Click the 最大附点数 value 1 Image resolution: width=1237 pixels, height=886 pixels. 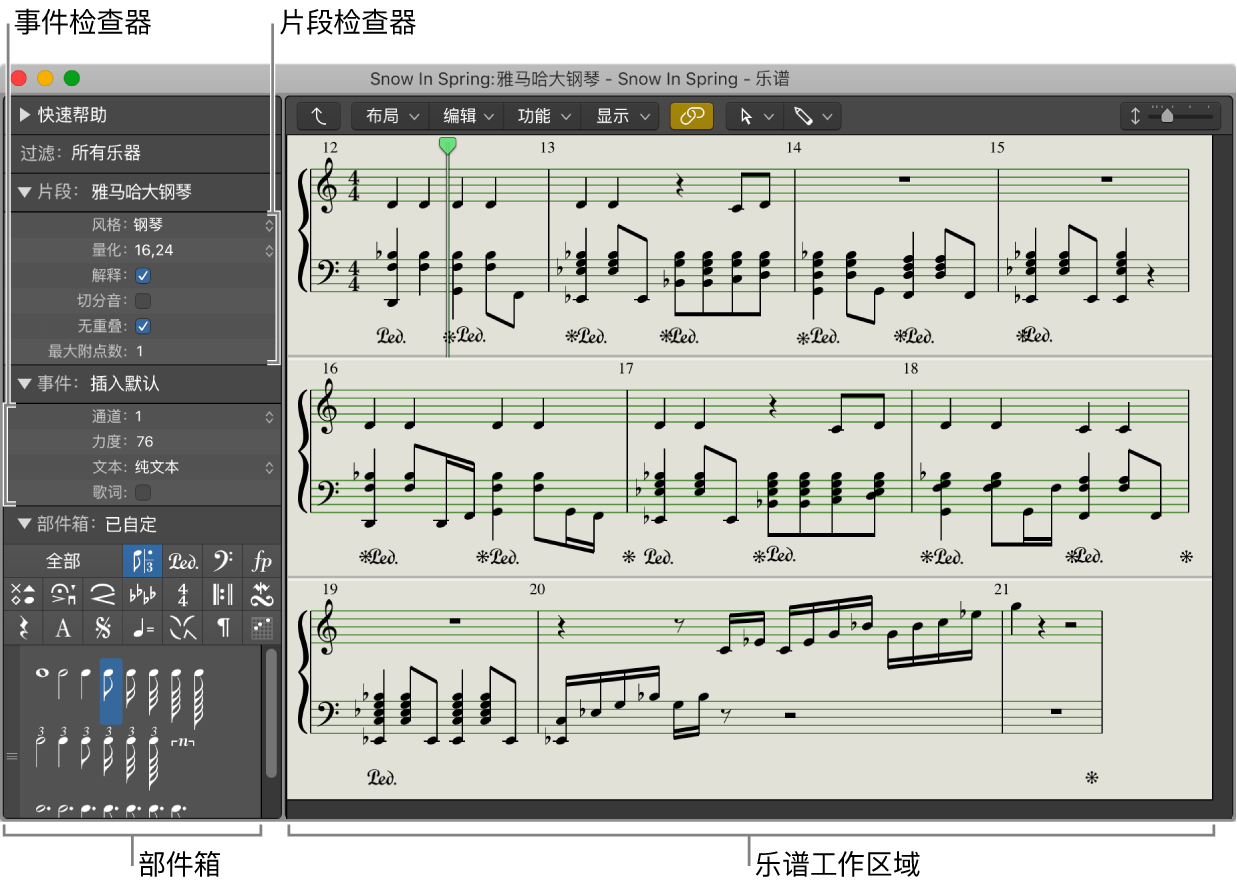pos(139,351)
